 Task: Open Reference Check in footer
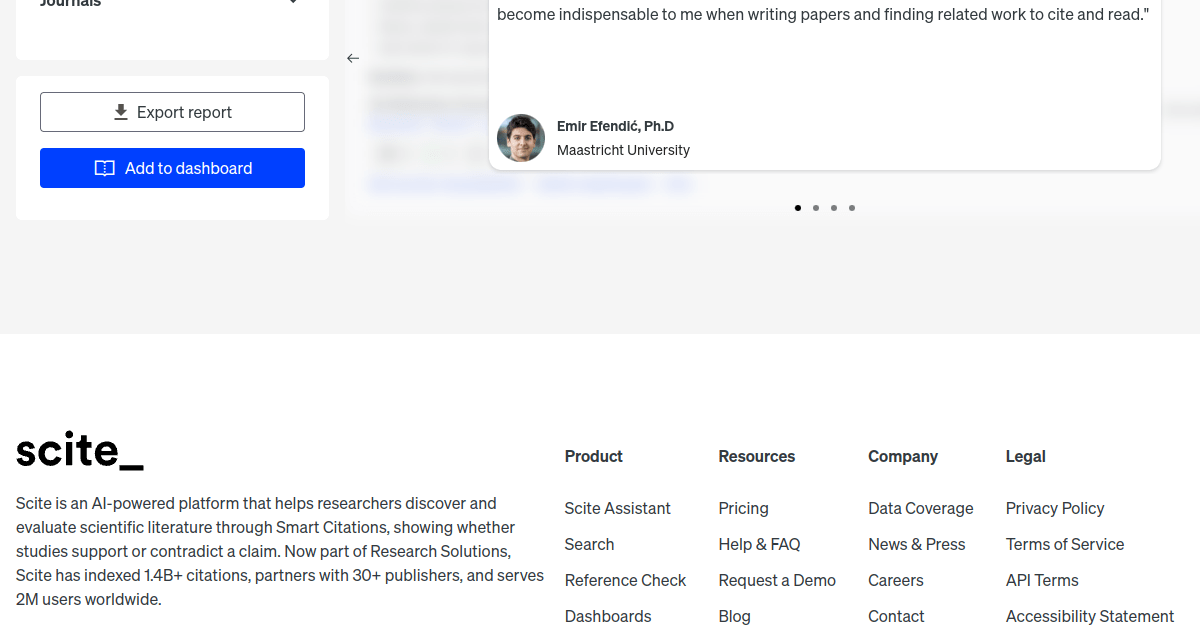click(x=625, y=580)
